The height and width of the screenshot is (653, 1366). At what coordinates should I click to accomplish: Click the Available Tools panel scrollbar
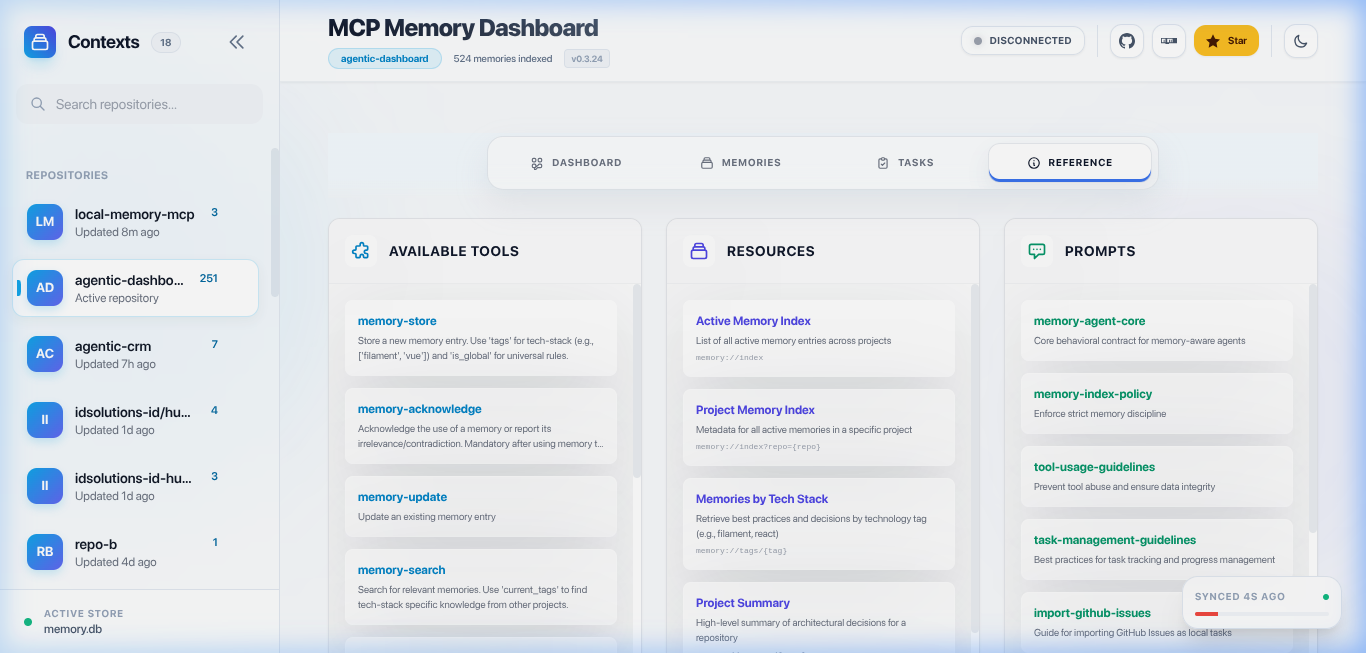[637, 380]
